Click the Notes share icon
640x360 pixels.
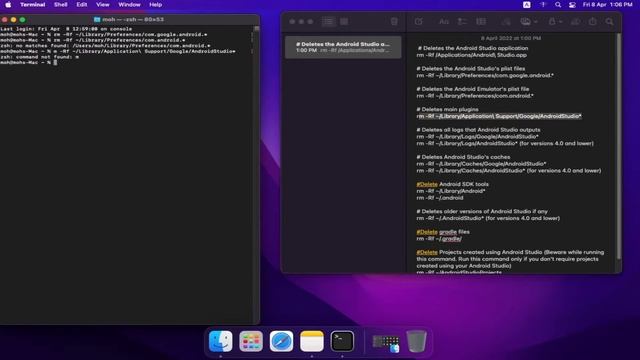click(593, 22)
